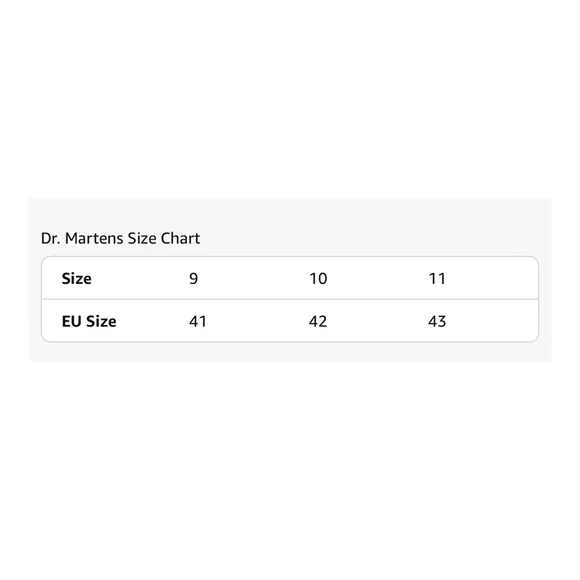
Task: Click size 10 in the chart
Action: pos(318,279)
